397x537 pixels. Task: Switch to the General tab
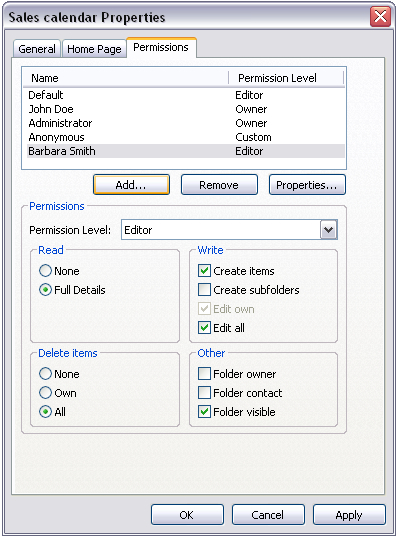tap(37, 49)
